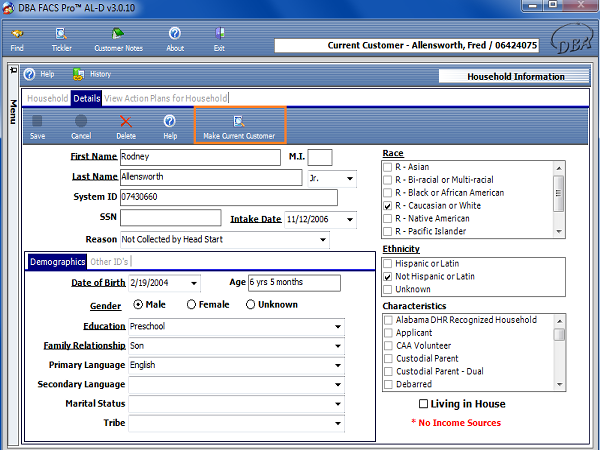The image size is (600, 450).
Task: Open Customer Notes
Action: [x=117, y=37]
